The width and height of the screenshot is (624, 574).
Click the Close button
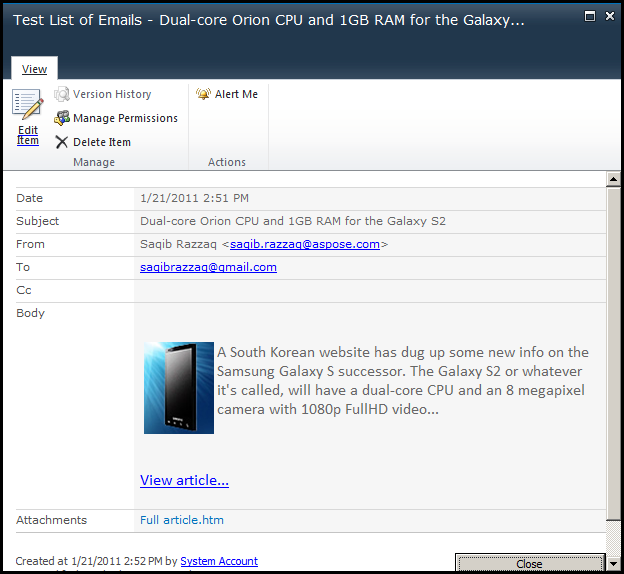click(530, 563)
